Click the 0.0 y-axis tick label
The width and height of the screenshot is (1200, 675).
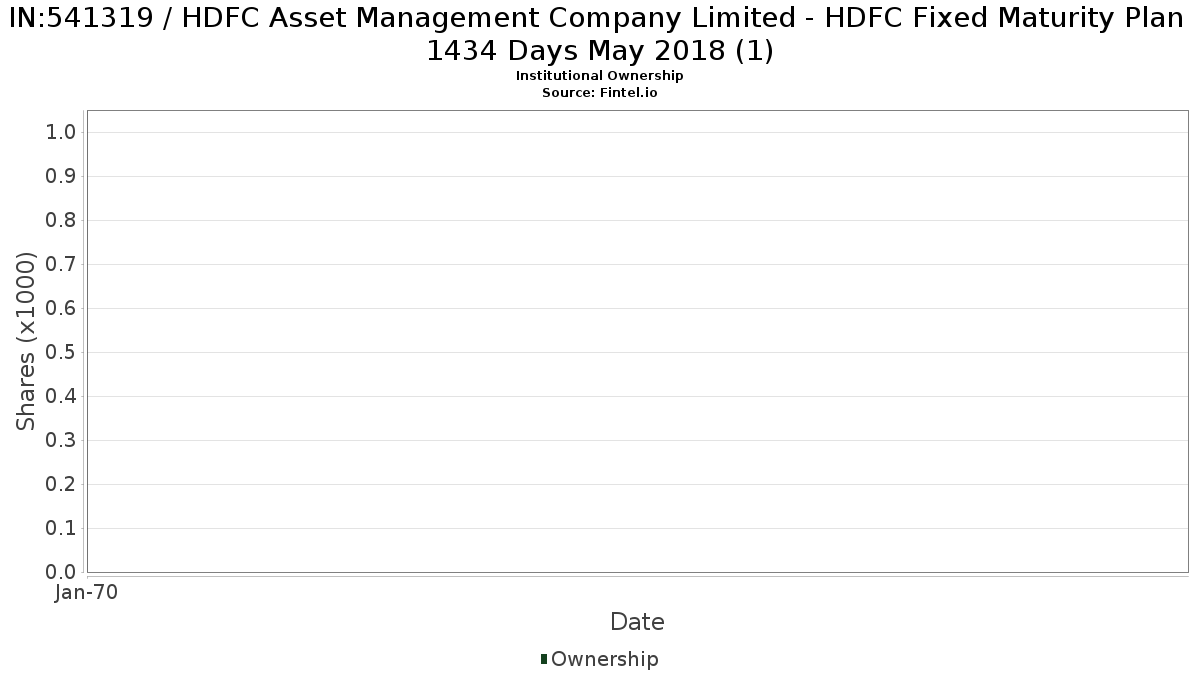[62, 572]
